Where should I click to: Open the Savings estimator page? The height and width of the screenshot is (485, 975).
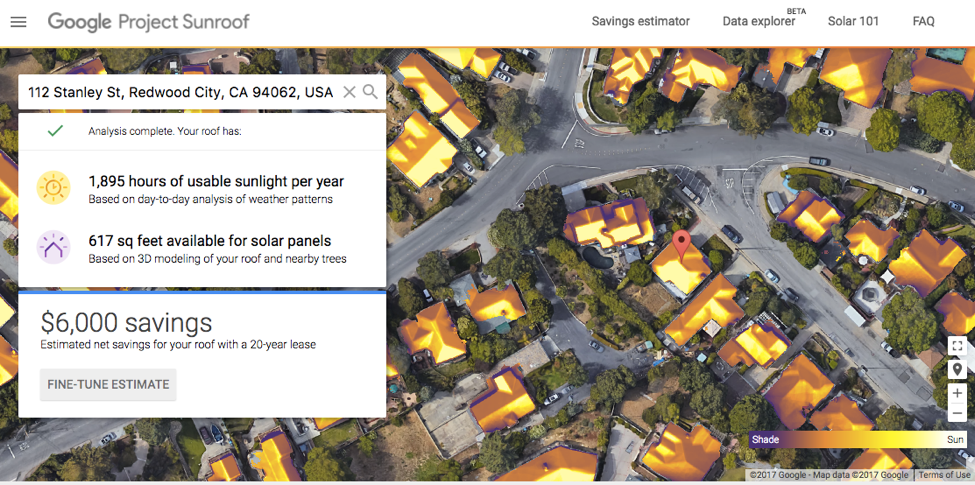(640, 21)
